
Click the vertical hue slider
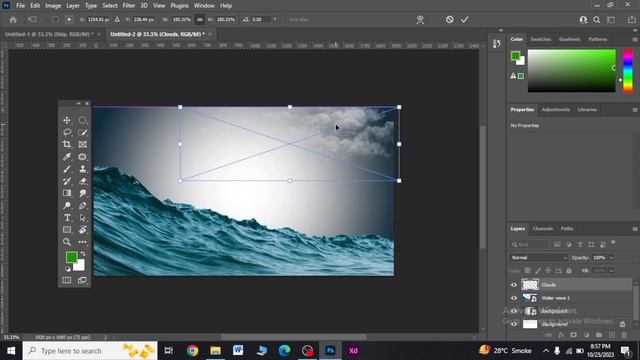tap(628, 71)
